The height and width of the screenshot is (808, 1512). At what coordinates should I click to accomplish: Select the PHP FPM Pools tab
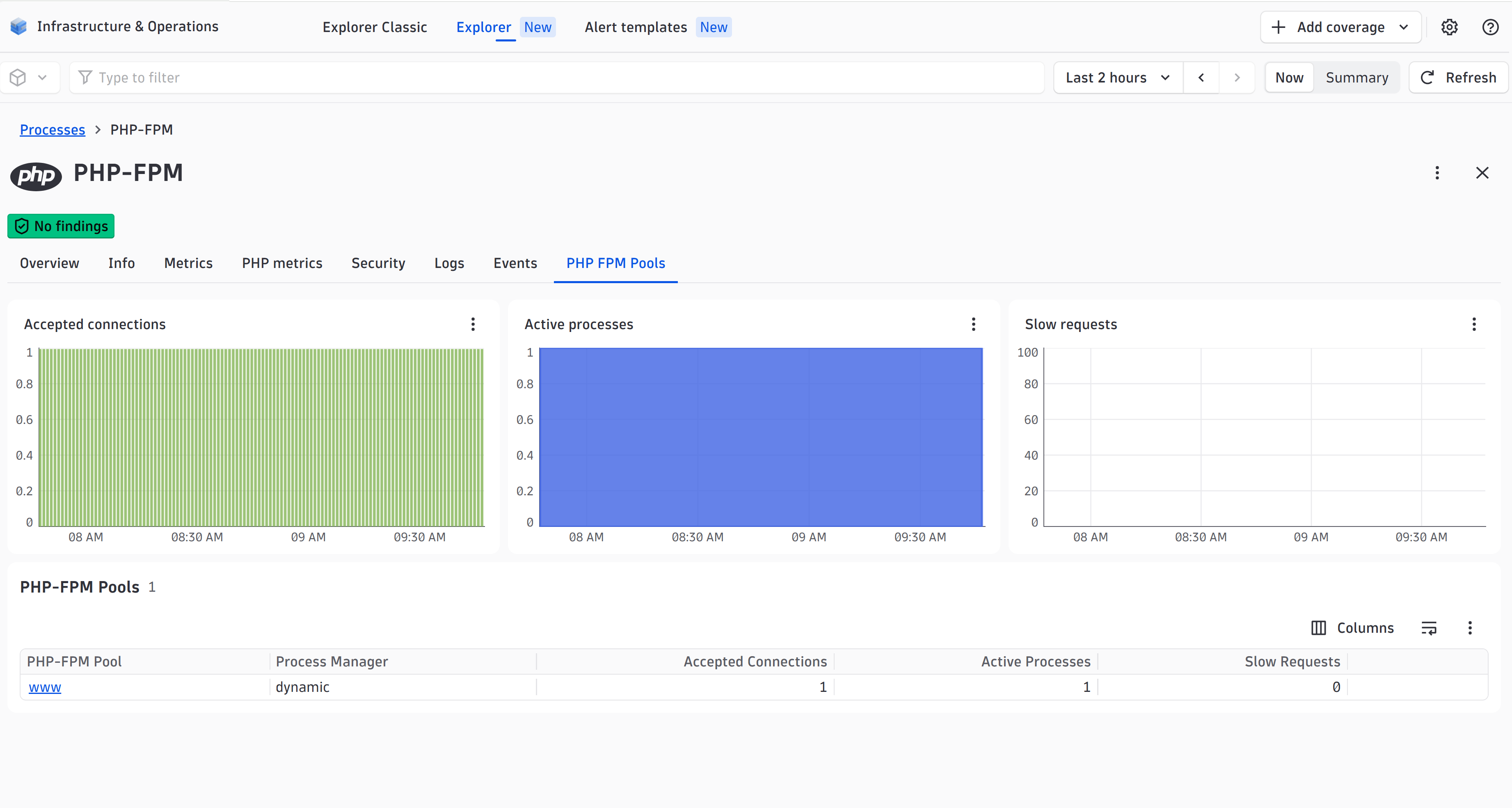tap(616, 263)
